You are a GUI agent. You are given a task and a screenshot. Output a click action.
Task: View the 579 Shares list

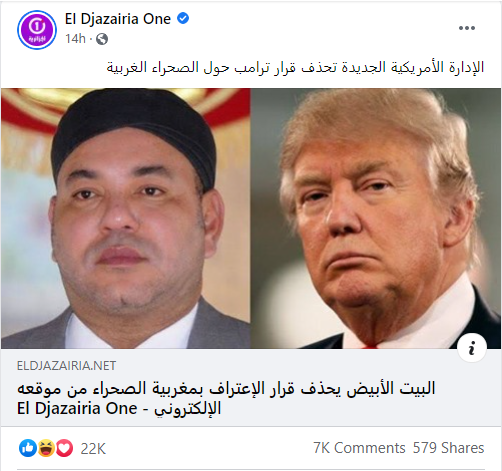[448, 448]
